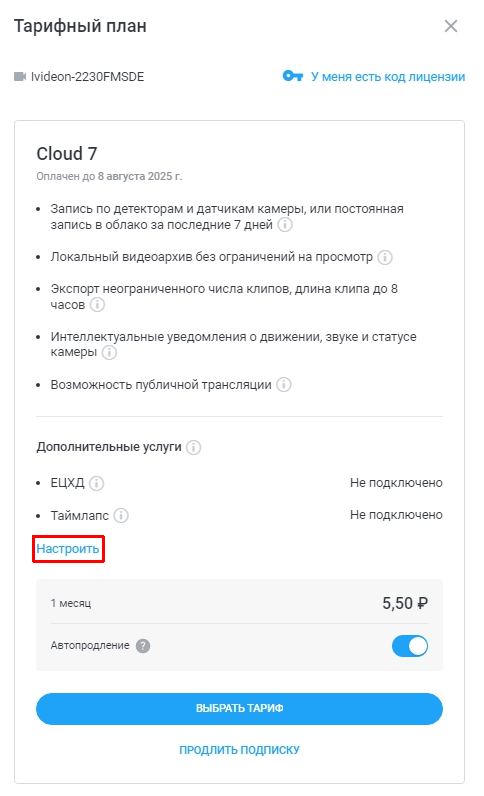The width and height of the screenshot is (484, 796).
Task: Close the Тарифный план dialog
Action: (x=451, y=26)
